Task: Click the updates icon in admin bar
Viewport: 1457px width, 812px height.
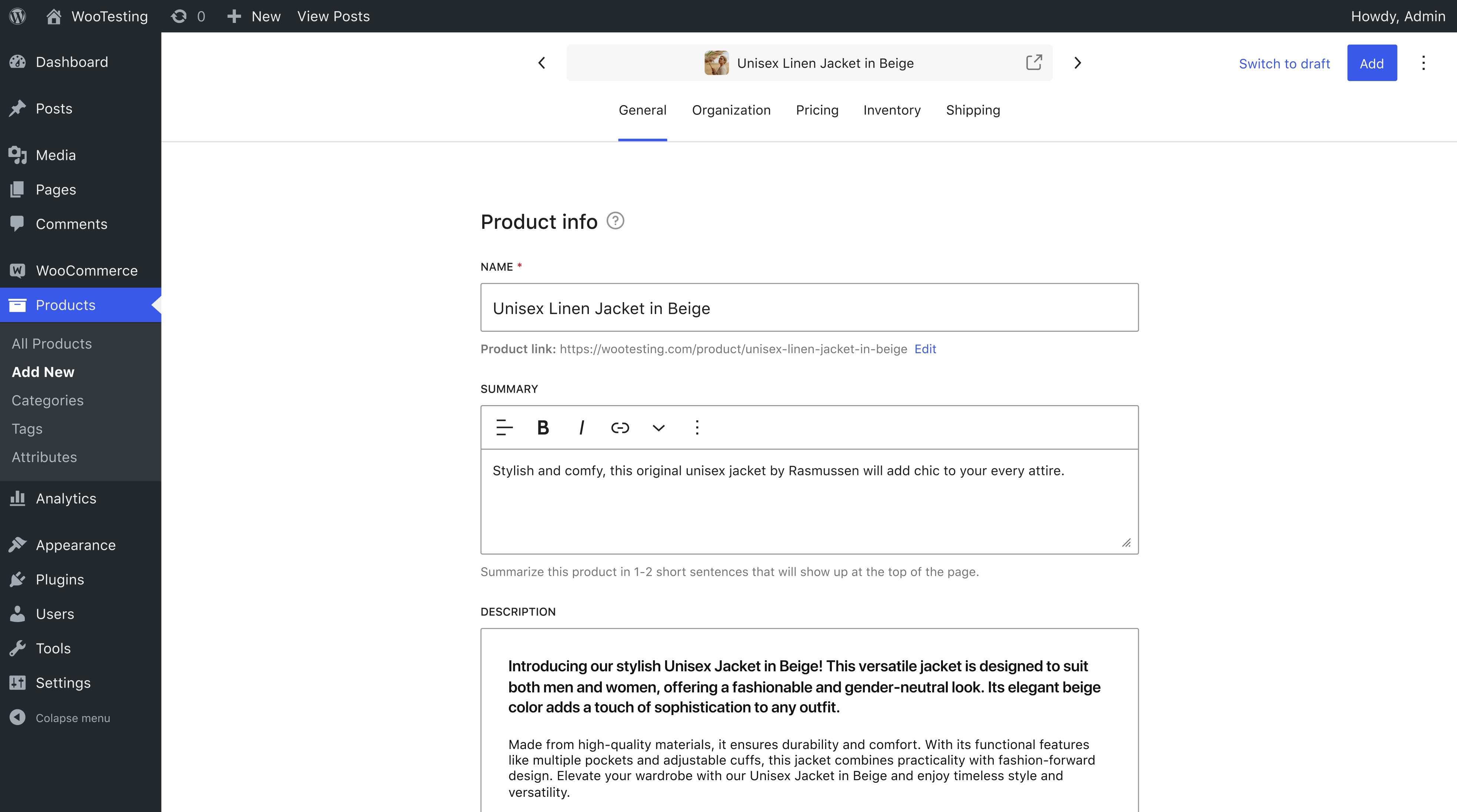Action: pyautogui.click(x=179, y=16)
